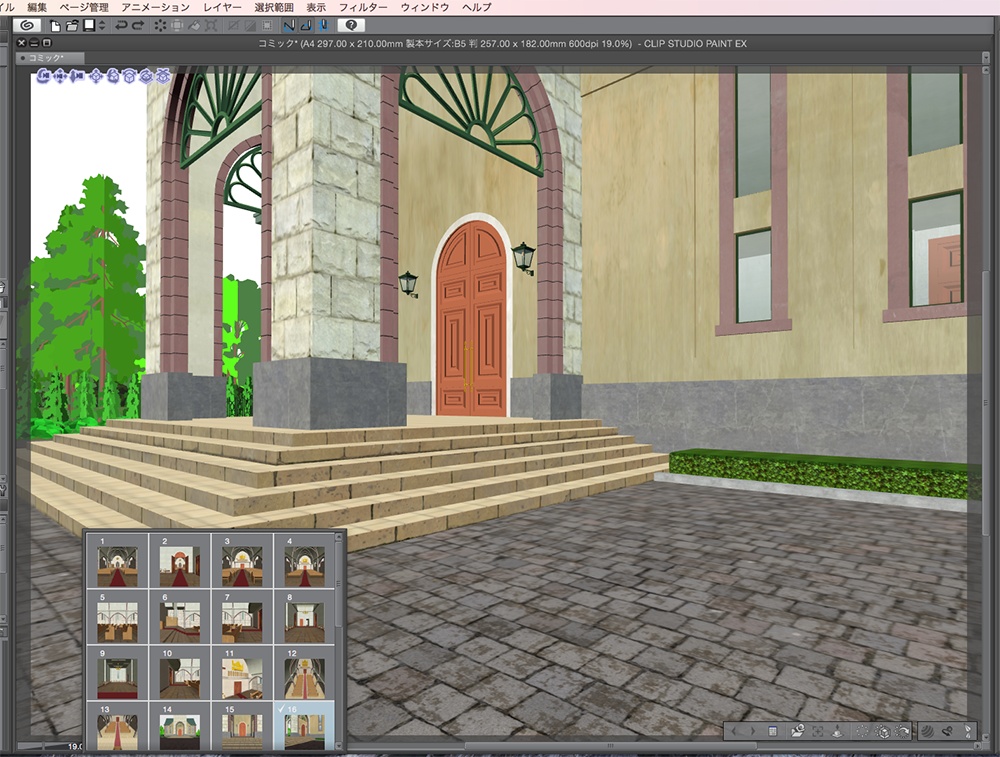Click the focus on editing target icon
The image size is (1000, 757).
point(818,731)
